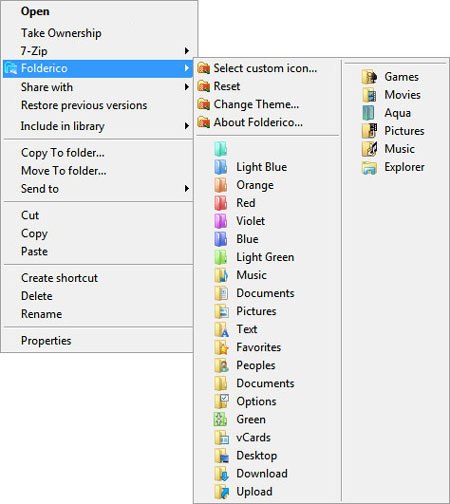Click the Text folder icon with letter A

[x=221, y=329]
